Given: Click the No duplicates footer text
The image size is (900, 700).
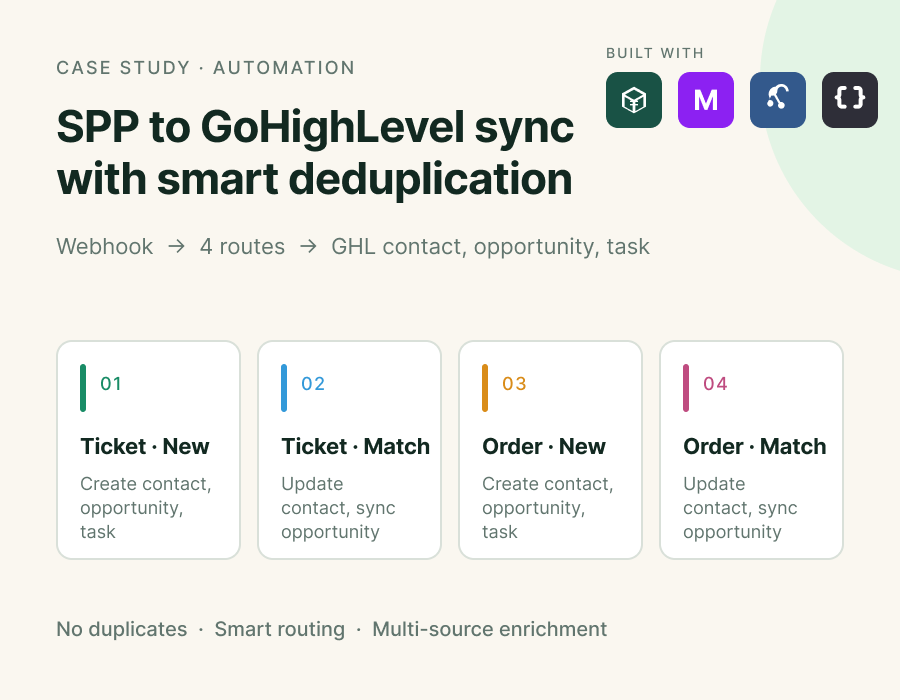Looking at the screenshot, I should 122,629.
